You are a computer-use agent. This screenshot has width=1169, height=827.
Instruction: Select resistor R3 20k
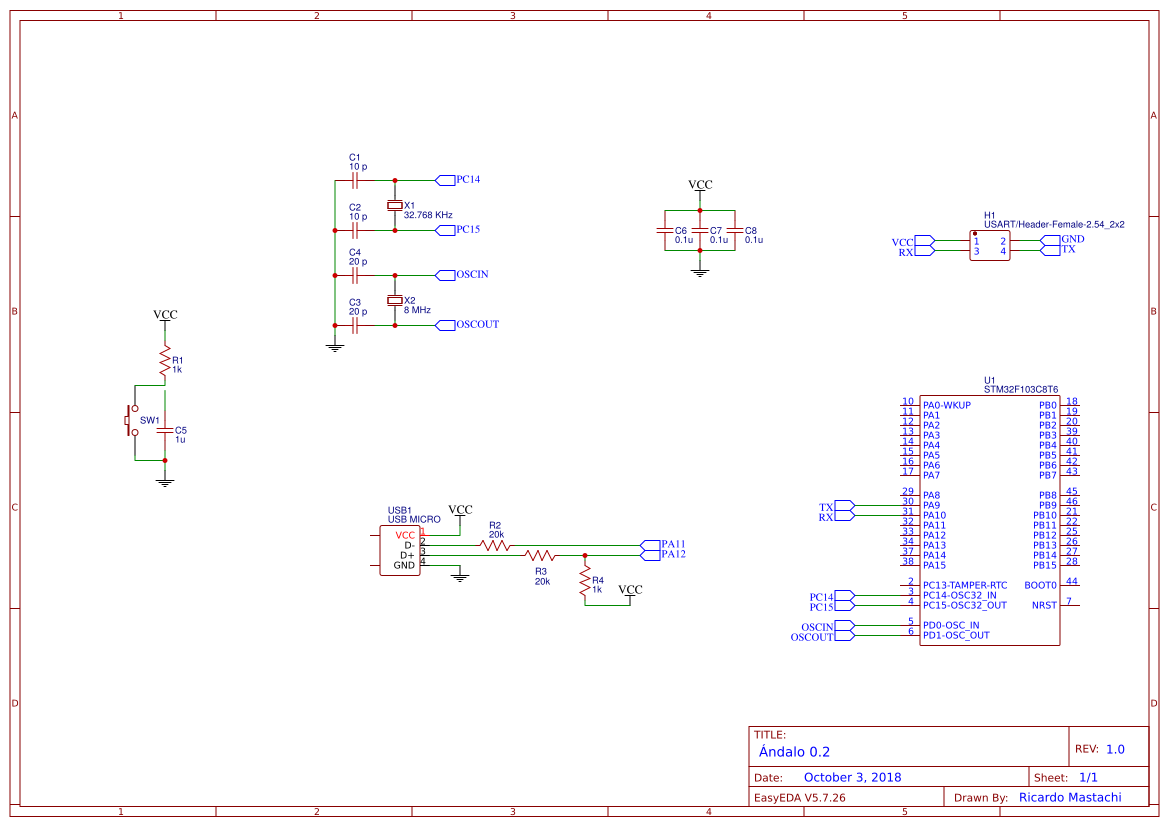[540, 554]
